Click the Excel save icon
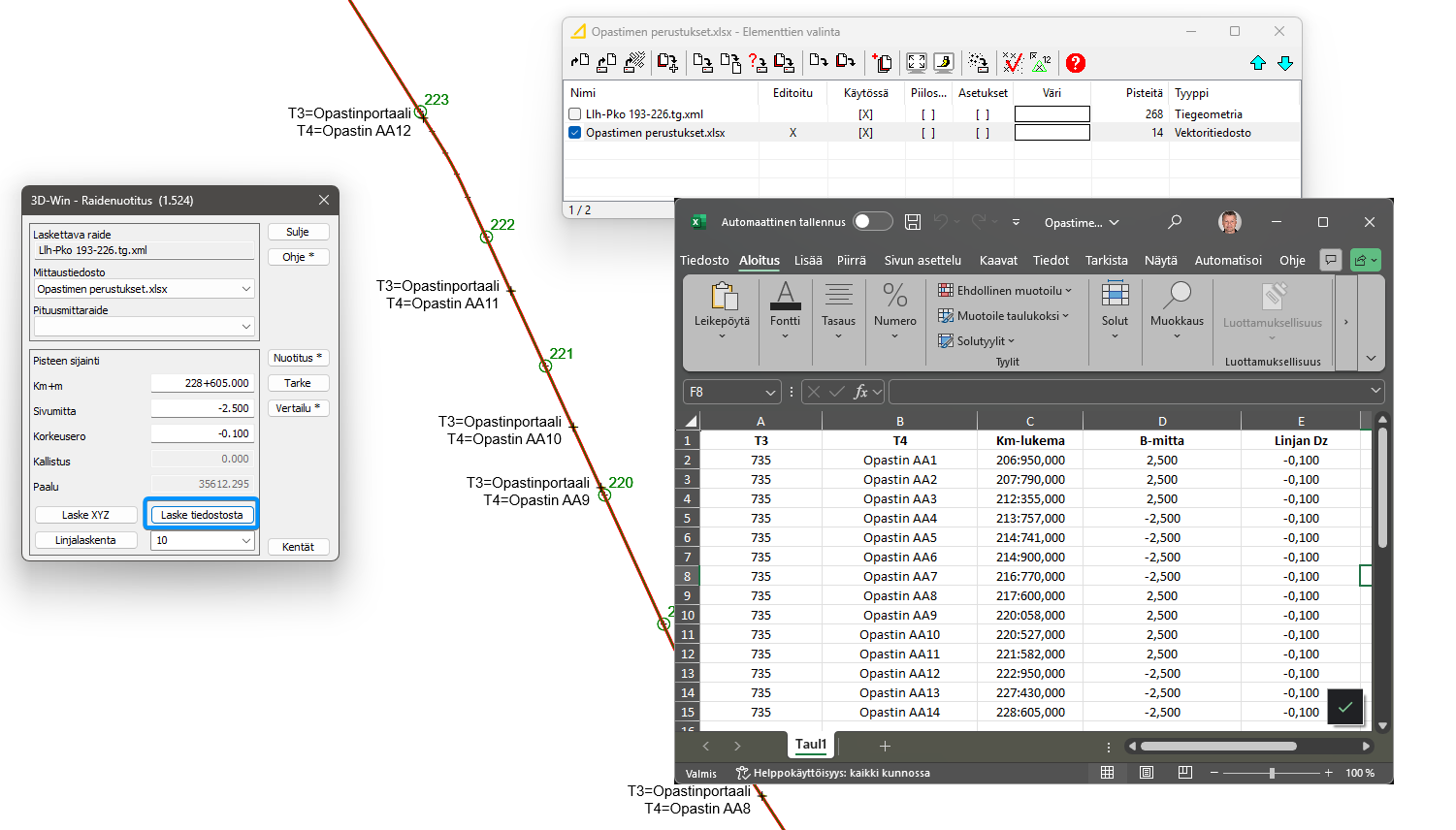 click(x=912, y=222)
